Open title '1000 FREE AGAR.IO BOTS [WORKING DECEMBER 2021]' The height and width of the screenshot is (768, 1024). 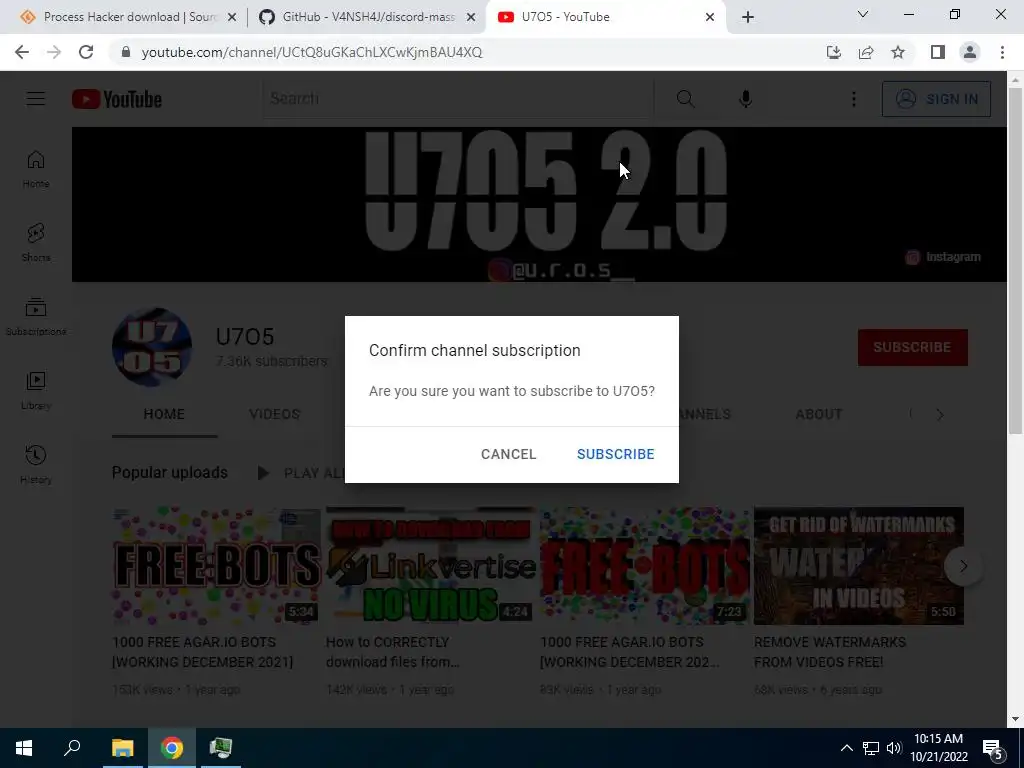point(202,652)
